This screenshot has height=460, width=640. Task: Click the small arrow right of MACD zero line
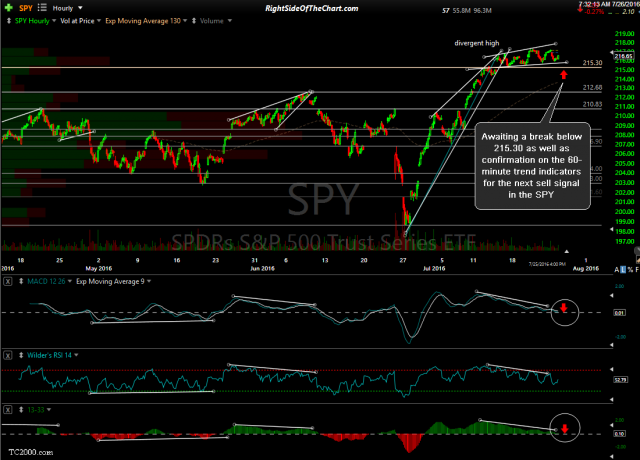[611, 296]
